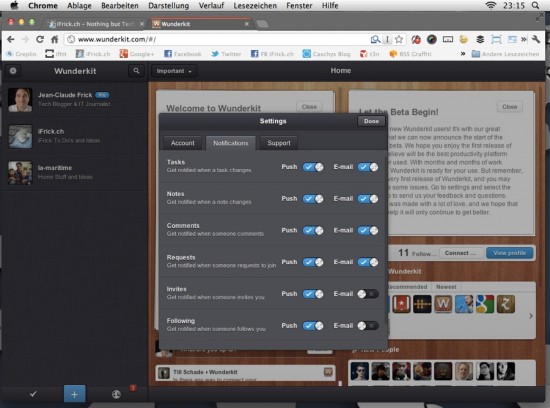
Task: Click the View profile button
Action: (x=509, y=253)
